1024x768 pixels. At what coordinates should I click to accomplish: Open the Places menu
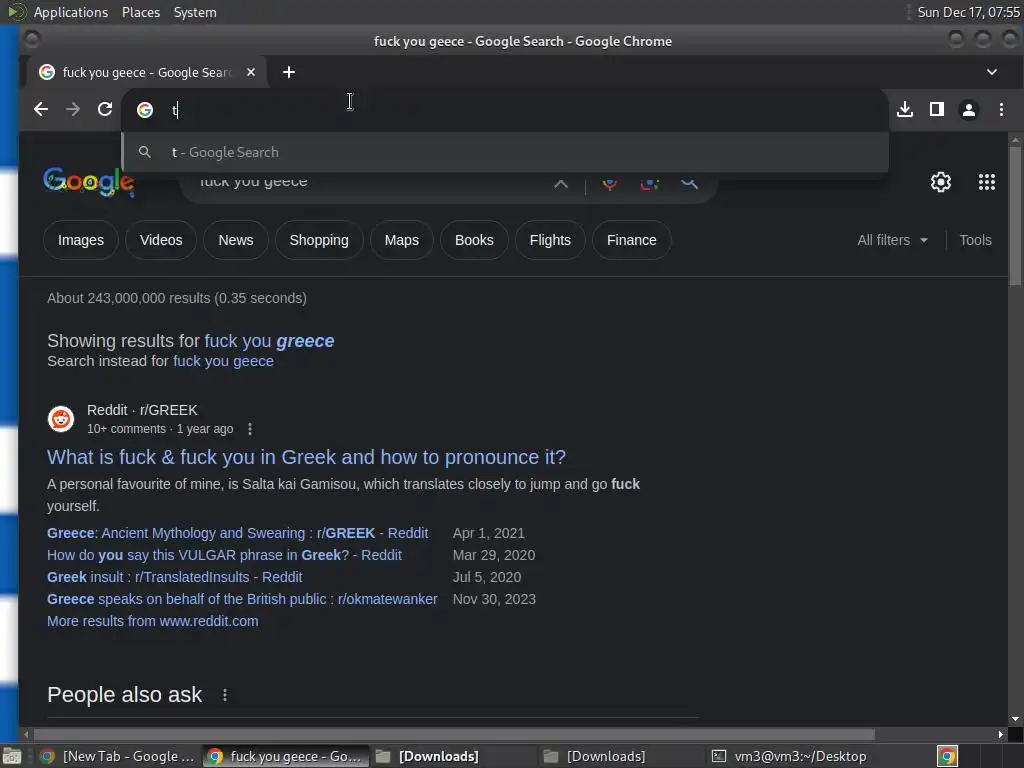[140, 12]
